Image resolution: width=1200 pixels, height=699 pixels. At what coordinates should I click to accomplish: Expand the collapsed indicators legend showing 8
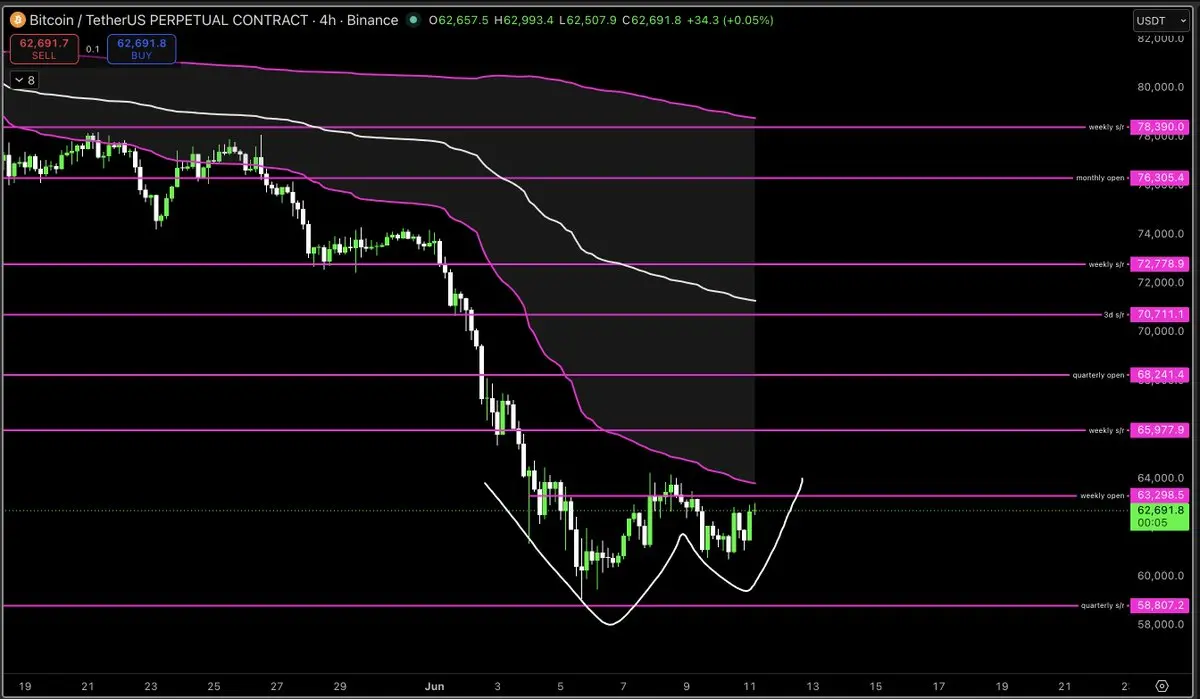25,81
